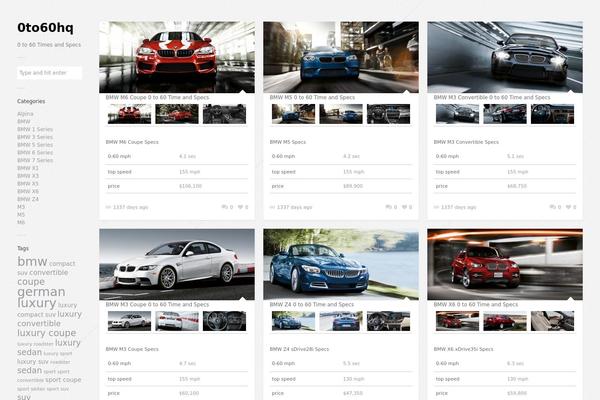Click the 'sport coupe' tag
600x400 pixels.
pos(63,380)
